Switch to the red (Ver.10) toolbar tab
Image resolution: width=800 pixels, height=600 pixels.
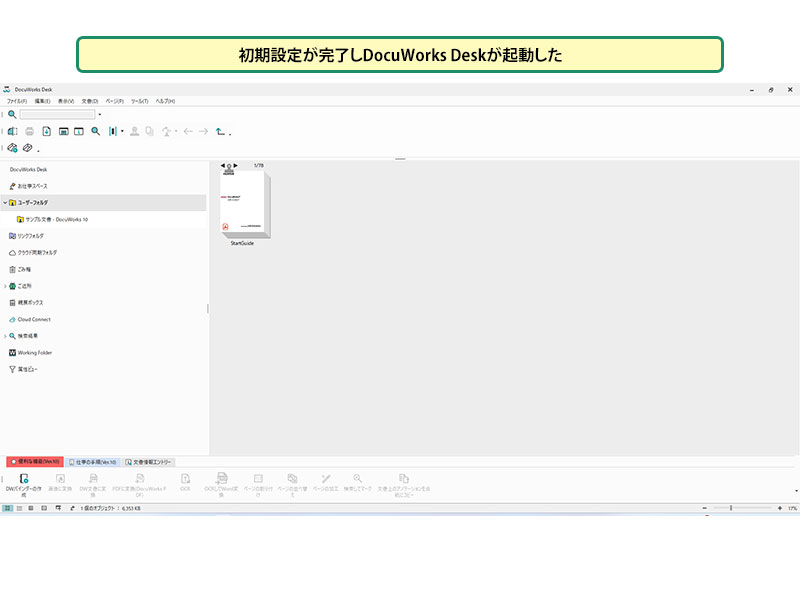click(35, 462)
